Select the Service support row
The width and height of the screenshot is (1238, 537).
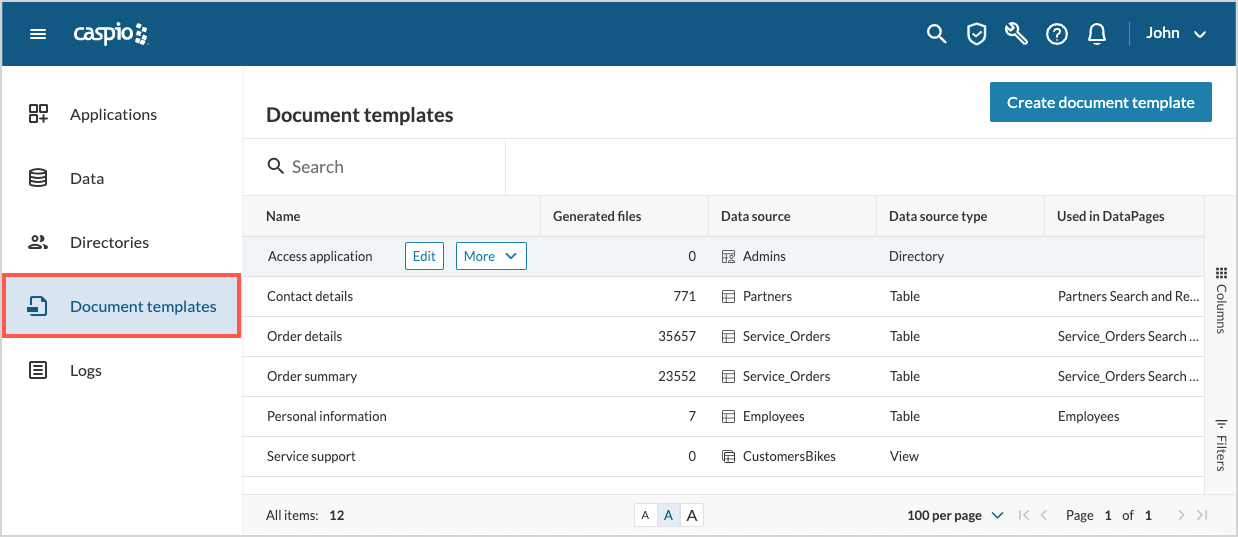click(x=724, y=456)
